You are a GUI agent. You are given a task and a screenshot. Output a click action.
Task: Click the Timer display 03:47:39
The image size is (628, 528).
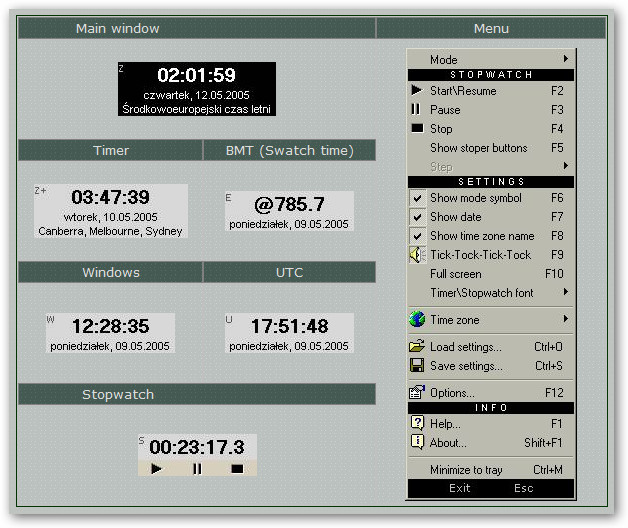coord(110,197)
